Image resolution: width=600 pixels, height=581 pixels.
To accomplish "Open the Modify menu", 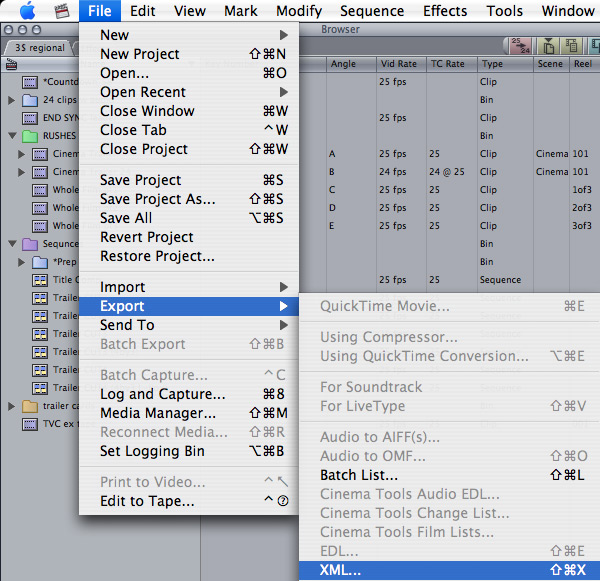I will (299, 11).
